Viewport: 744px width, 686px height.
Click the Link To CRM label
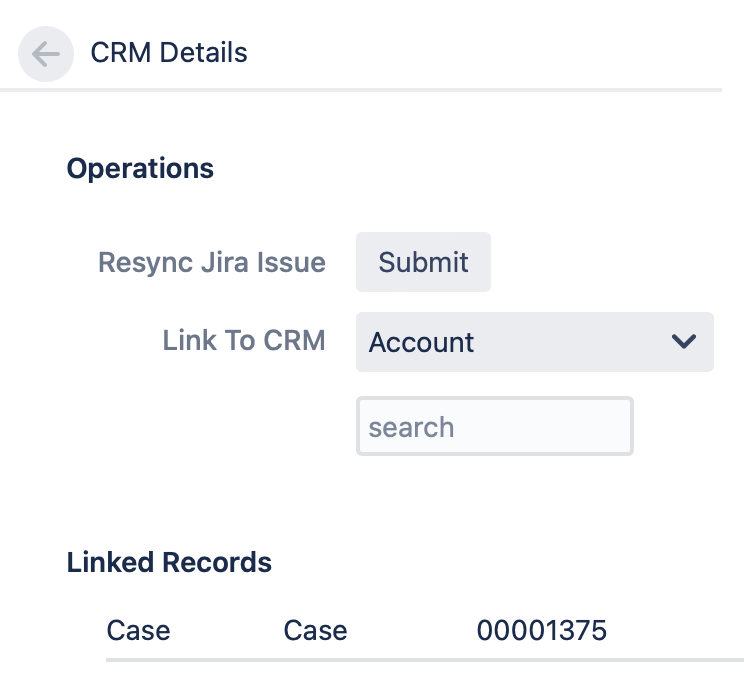point(243,340)
